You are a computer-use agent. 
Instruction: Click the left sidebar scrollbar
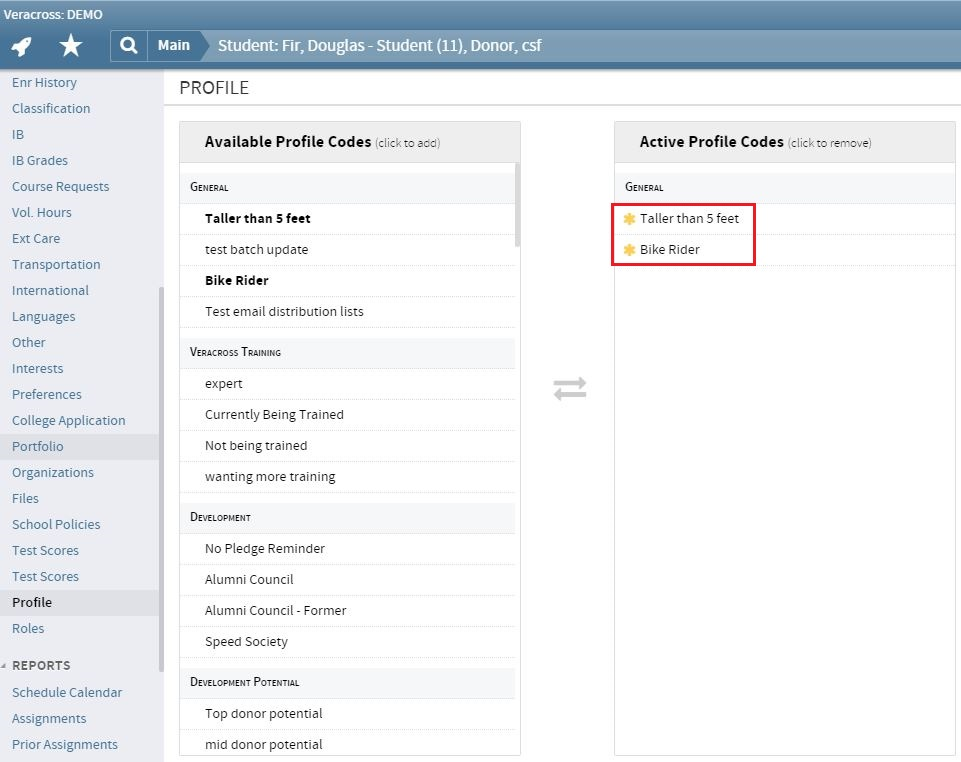point(161,480)
